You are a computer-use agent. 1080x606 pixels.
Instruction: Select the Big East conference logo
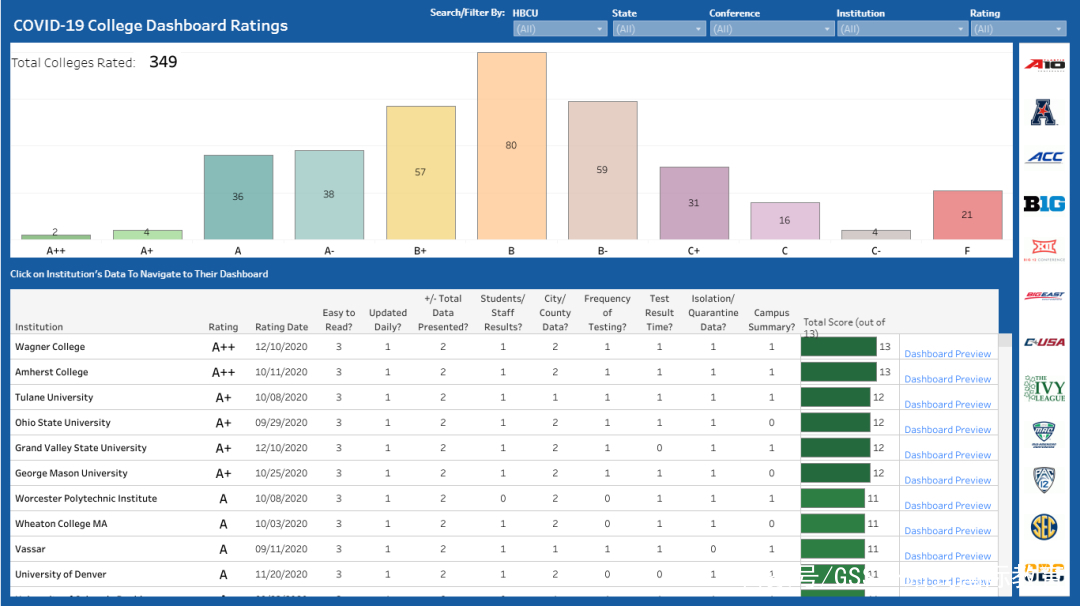[x=1044, y=295]
